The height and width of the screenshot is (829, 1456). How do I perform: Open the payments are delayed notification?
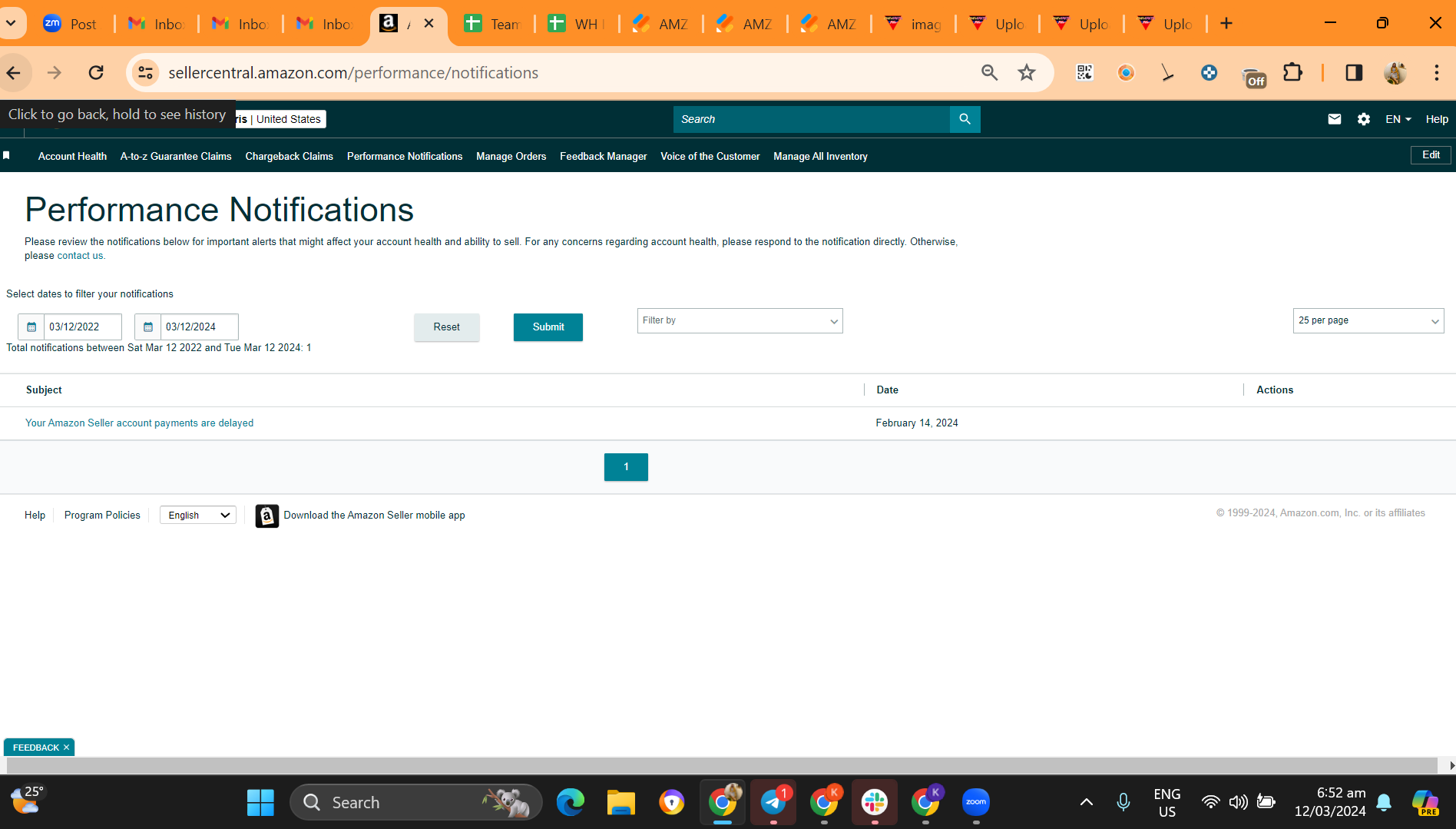139,423
